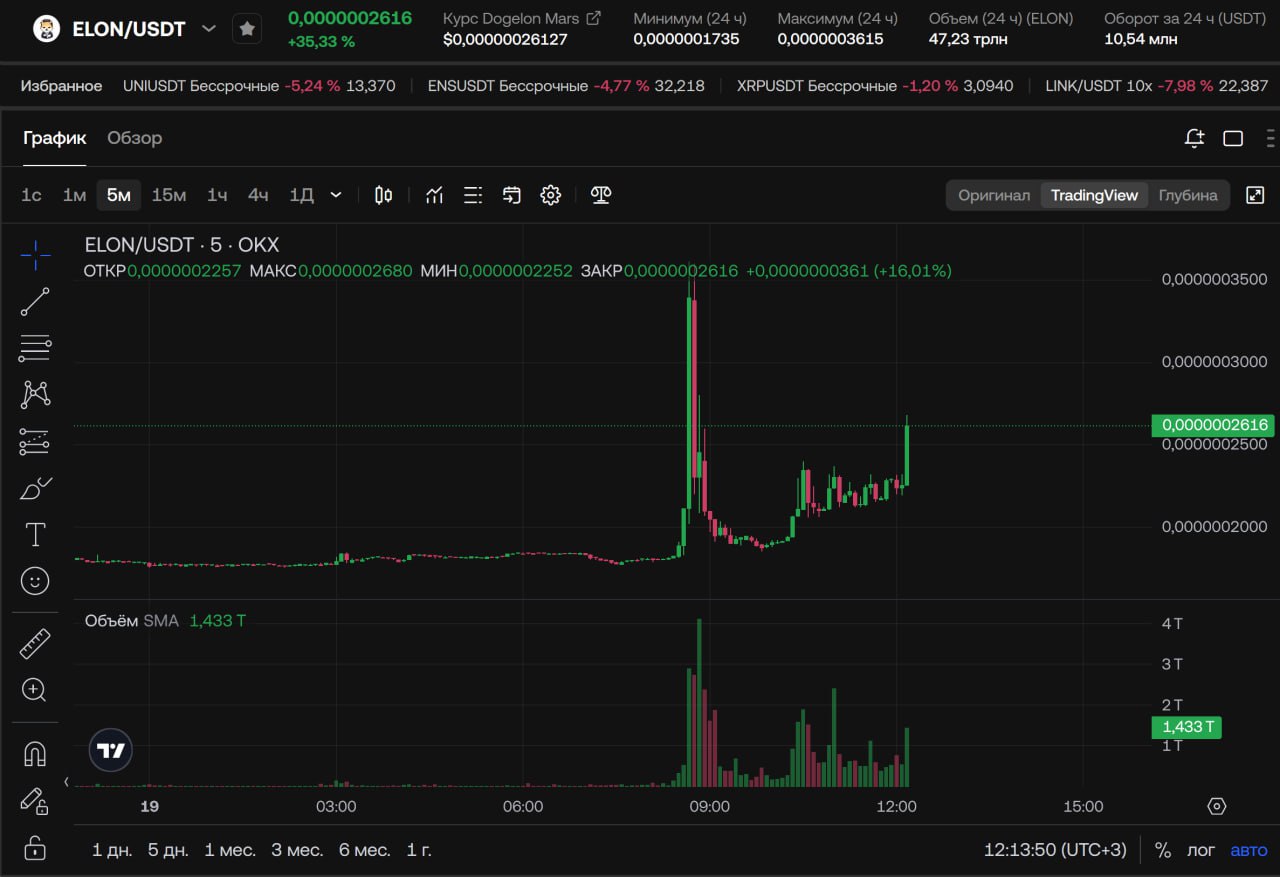Click the list-style toolbar icon beside indicators
The height and width of the screenshot is (877, 1280).
click(x=473, y=195)
